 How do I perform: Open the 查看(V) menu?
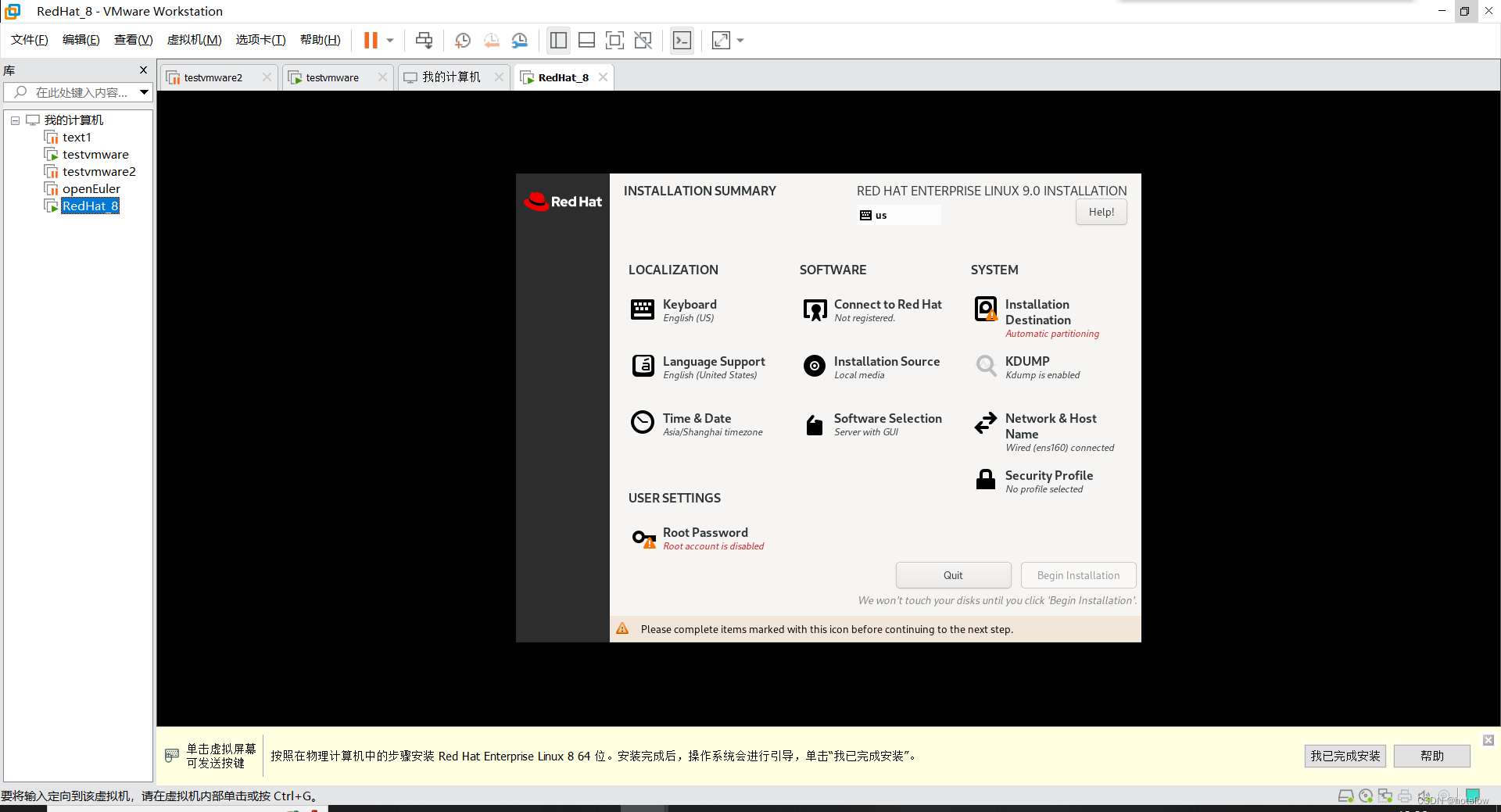pyautogui.click(x=134, y=40)
